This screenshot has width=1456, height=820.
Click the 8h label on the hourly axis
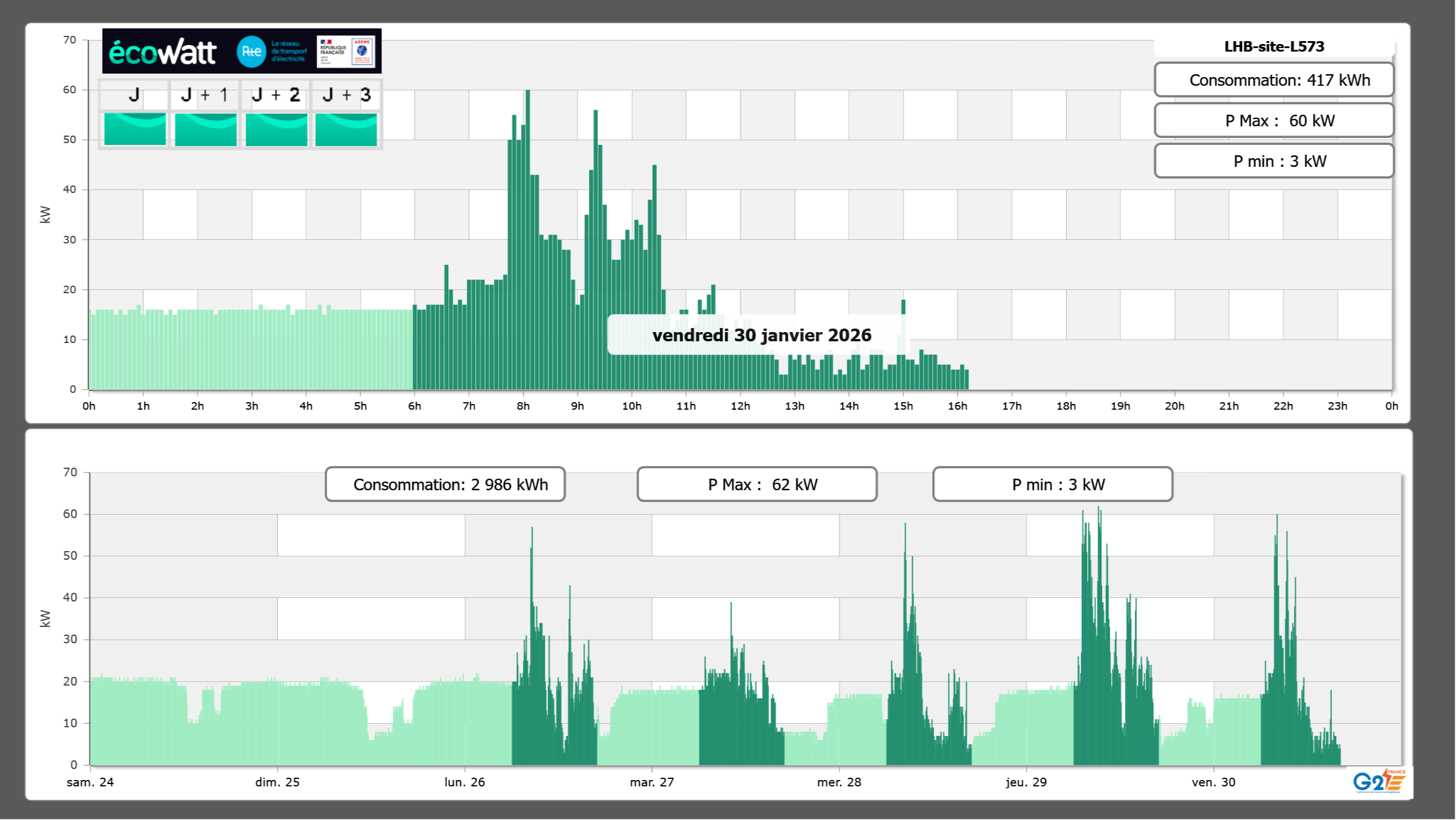click(523, 406)
